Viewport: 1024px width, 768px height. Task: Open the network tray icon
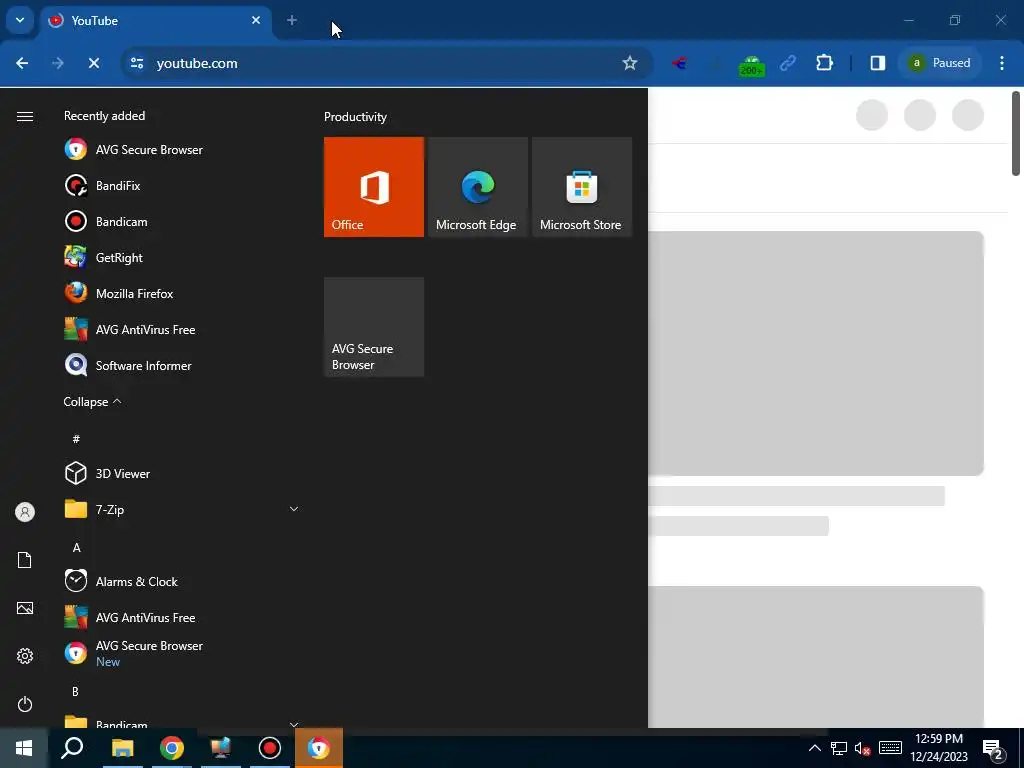coord(839,748)
